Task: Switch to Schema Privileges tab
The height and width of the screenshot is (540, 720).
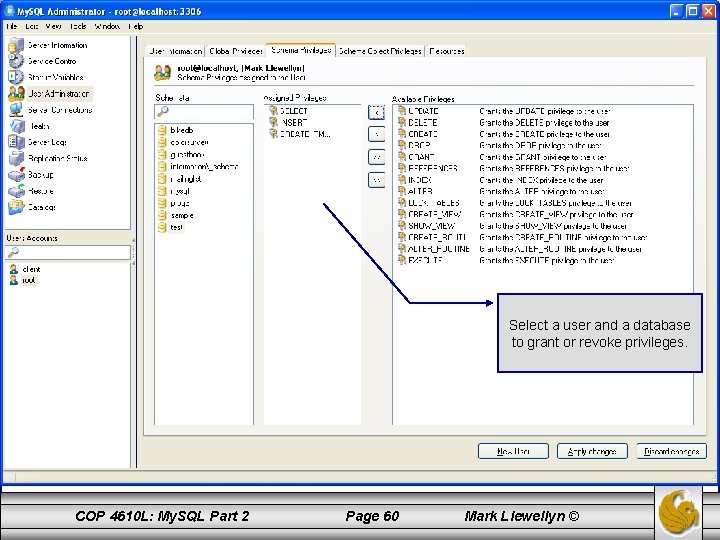Action: pyautogui.click(x=301, y=50)
